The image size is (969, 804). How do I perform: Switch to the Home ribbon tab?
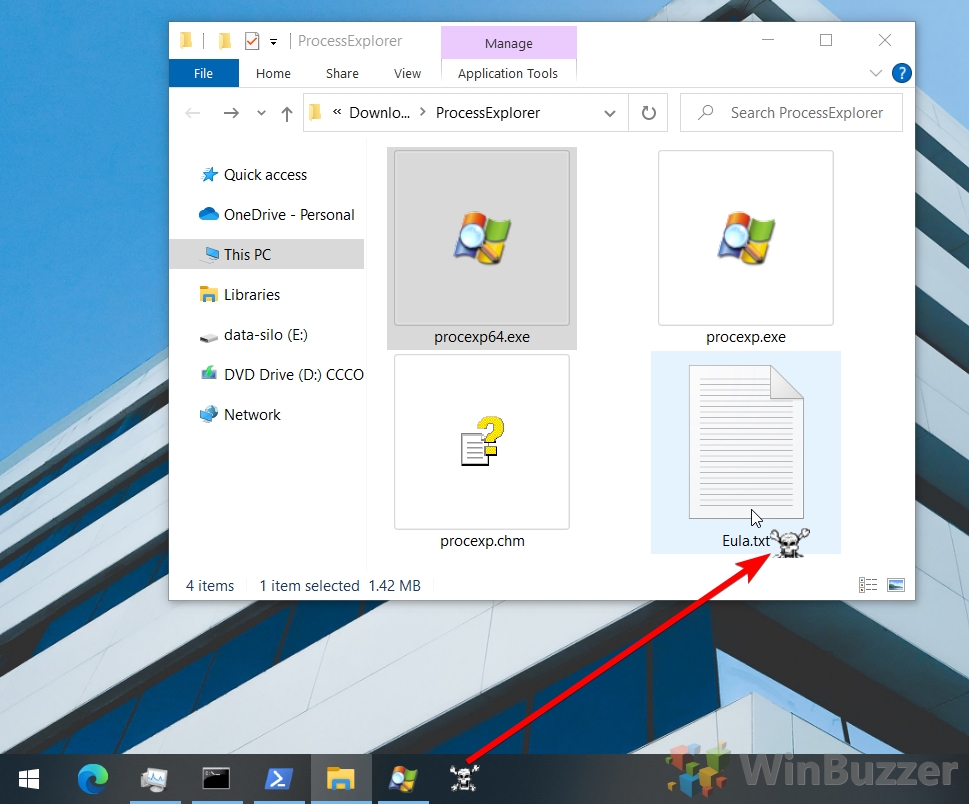(x=273, y=74)
